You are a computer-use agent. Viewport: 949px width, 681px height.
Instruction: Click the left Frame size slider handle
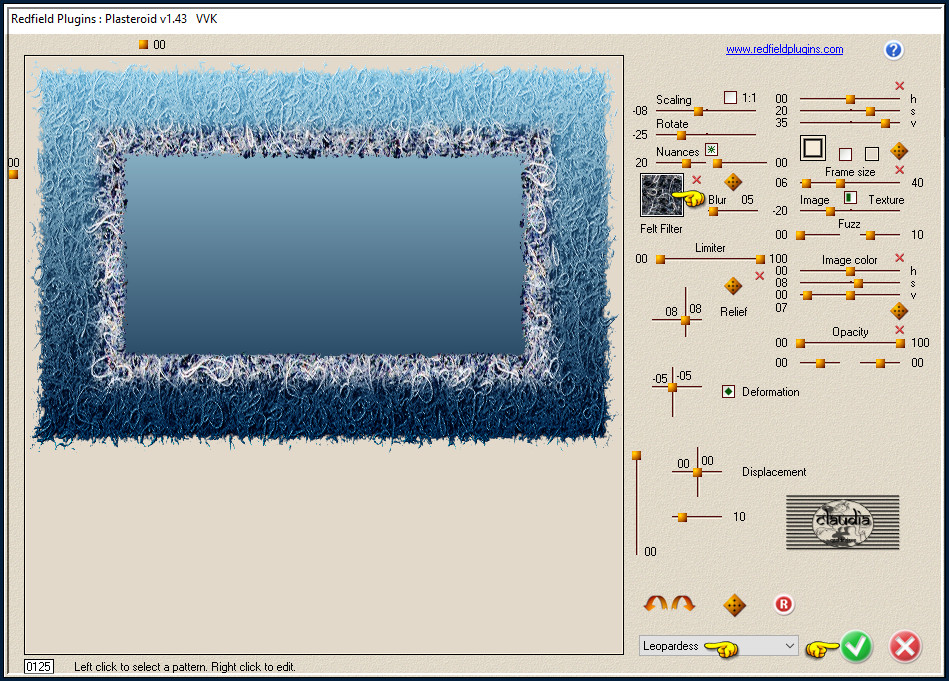[806, 183]
